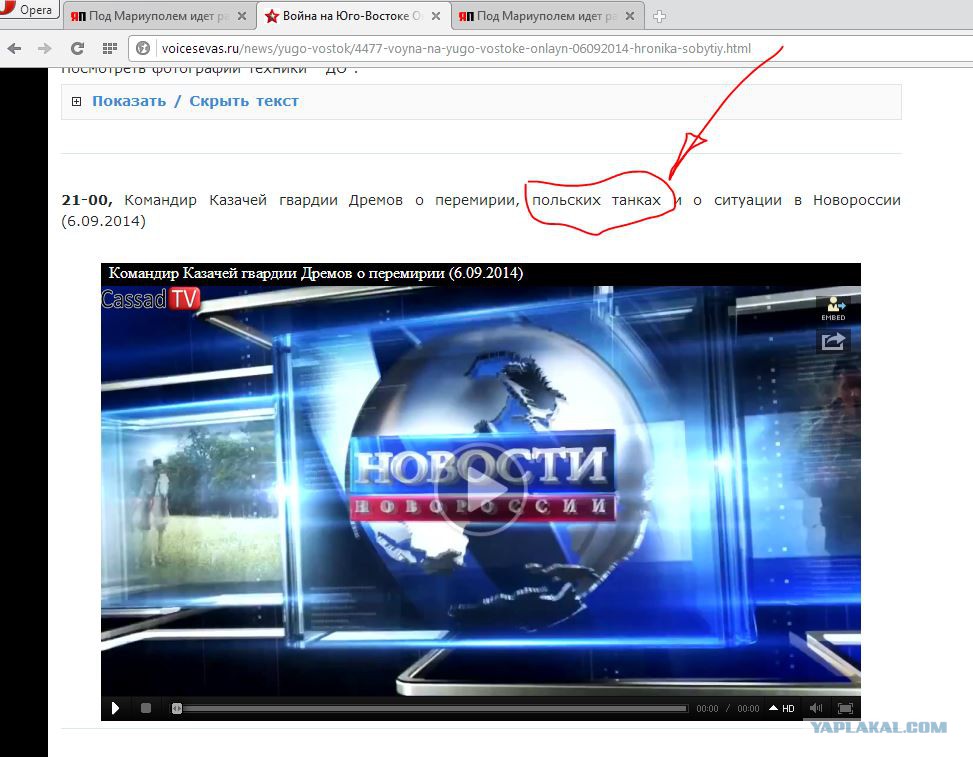
Task: Click the video share icon
Action: coord(833,341)
